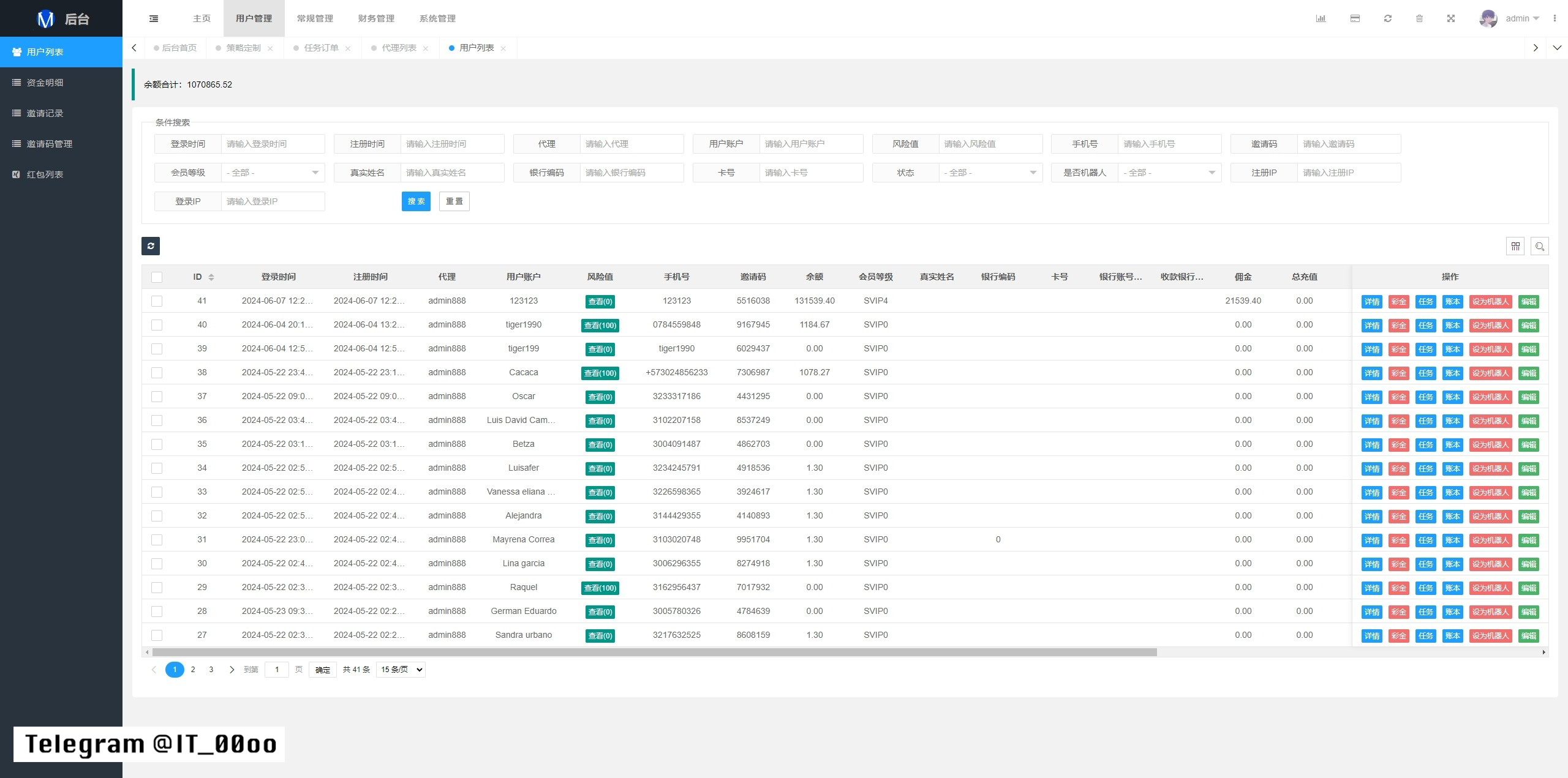1568x778 pixels.
Task: Open the vertical dots more menu
Action: pyautogui.click(x=1555, y=18)
